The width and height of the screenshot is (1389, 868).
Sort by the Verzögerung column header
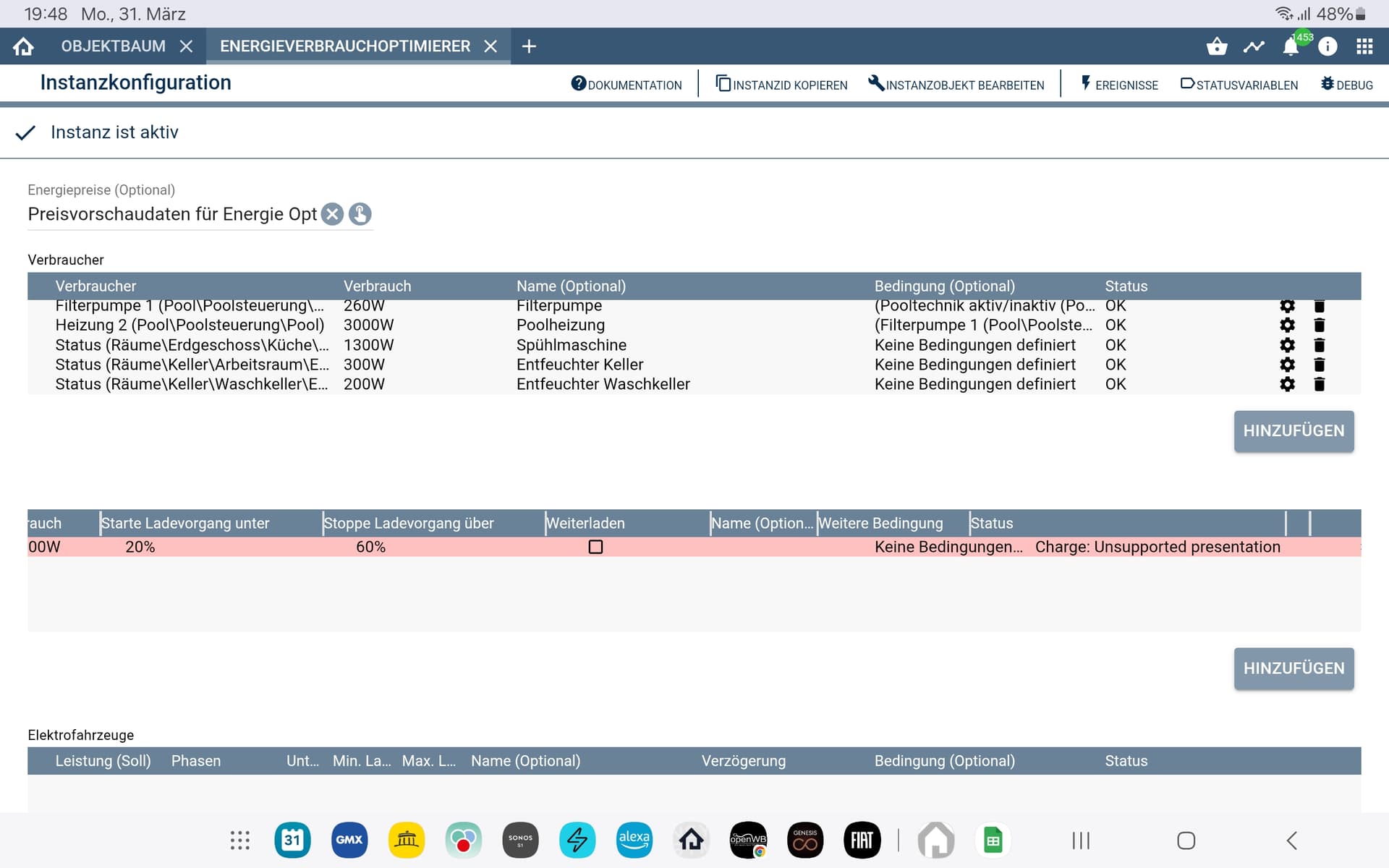click(x=743, y=761)
